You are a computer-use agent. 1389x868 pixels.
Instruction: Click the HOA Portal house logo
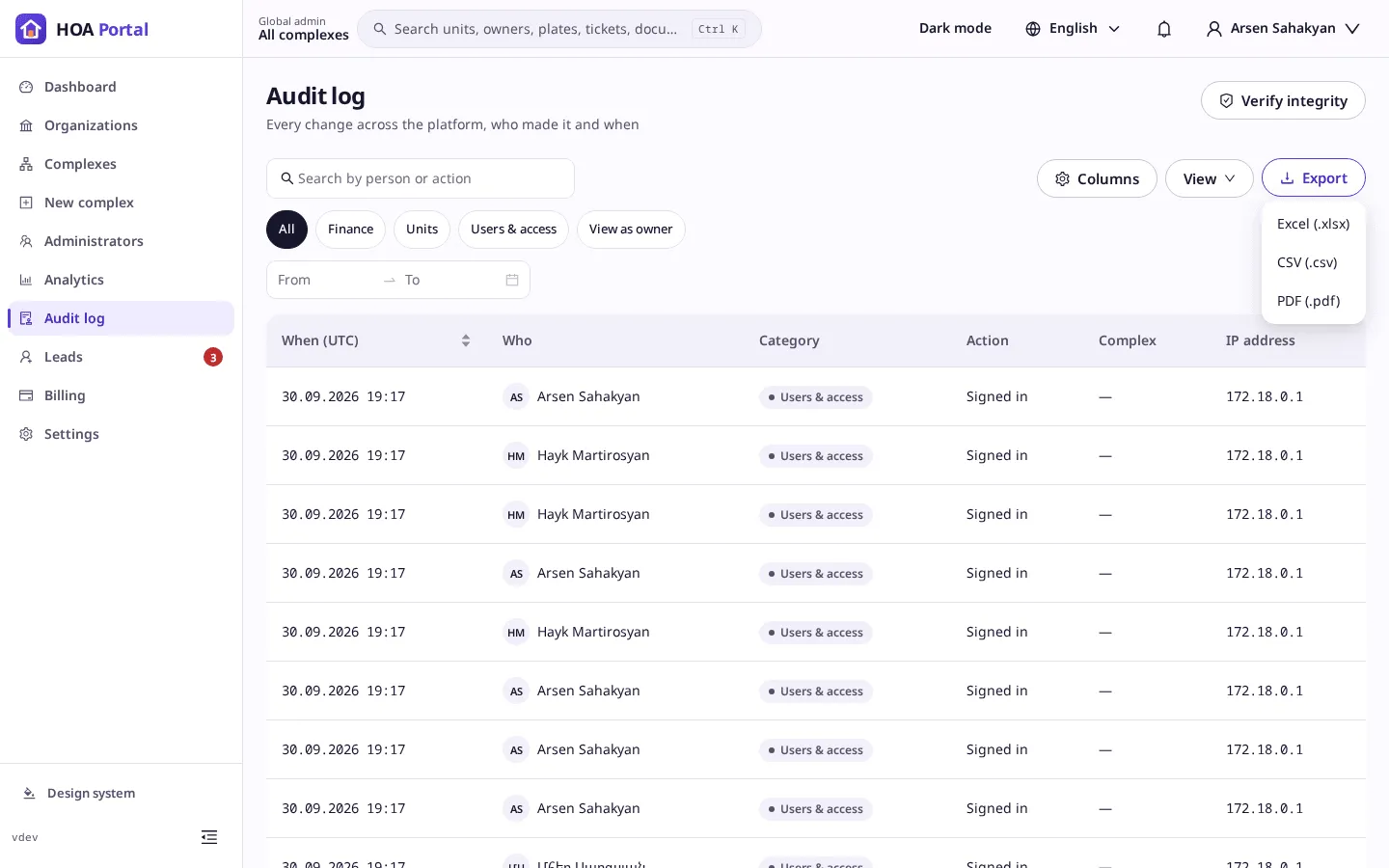[31, 29]
